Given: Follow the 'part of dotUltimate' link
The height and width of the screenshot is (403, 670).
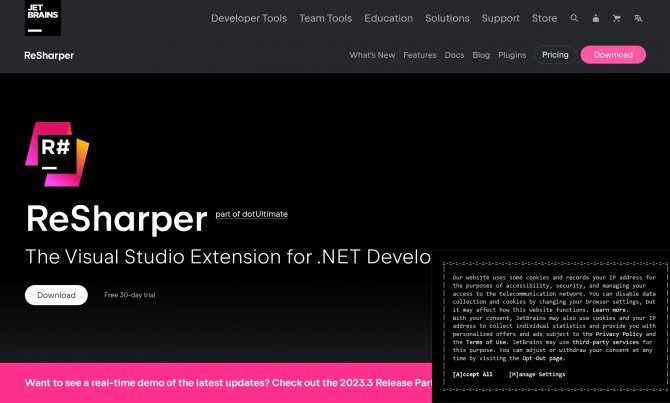Looking at the screenshot, I should [x=252, y=214].
